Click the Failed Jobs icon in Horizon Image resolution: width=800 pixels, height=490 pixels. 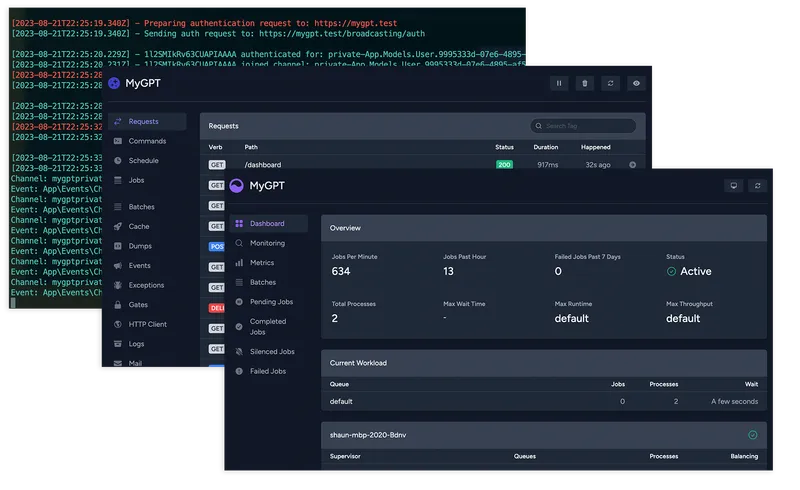239,371
